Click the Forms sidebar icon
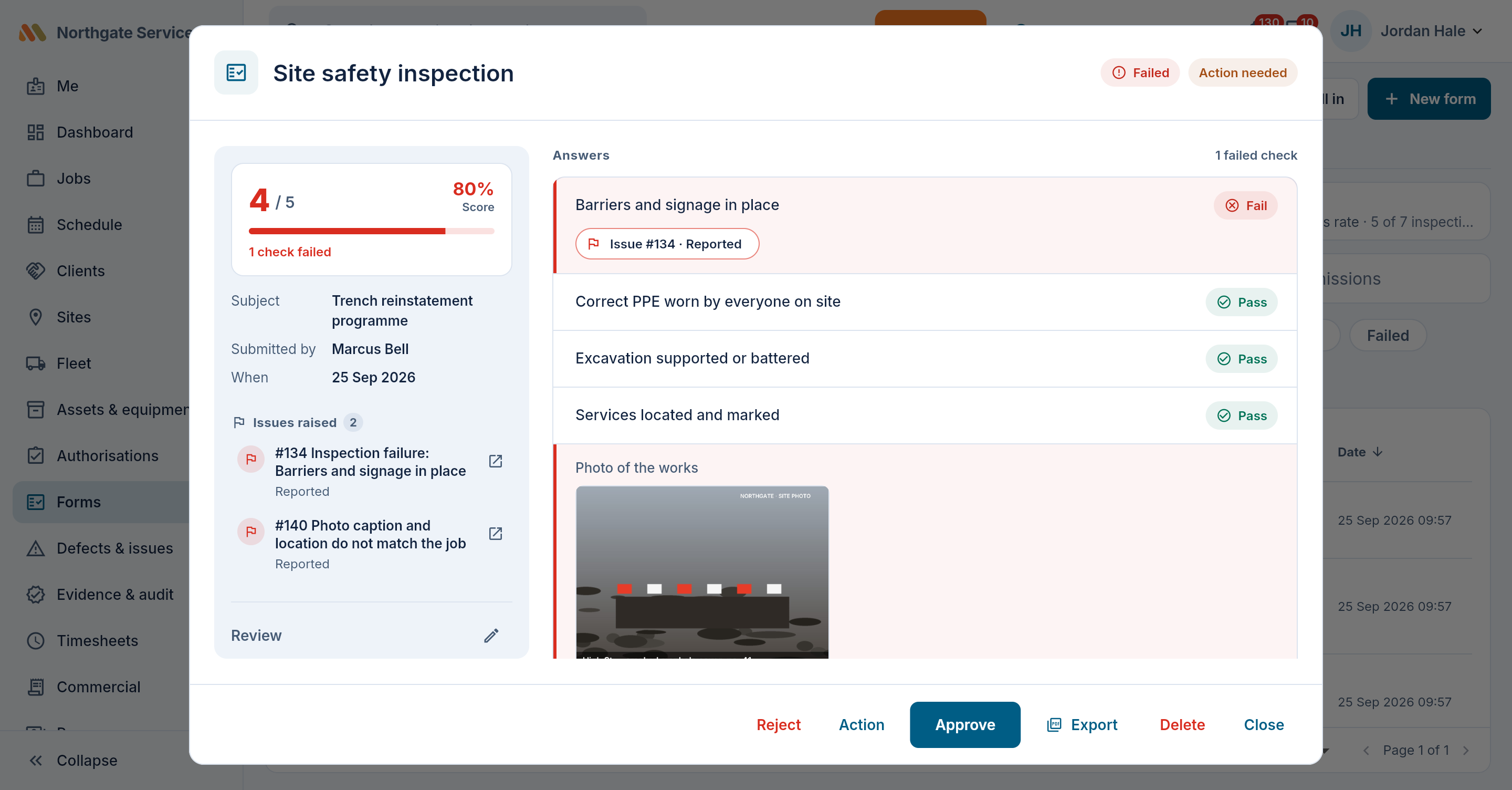This screenshot has width=1512, height=790. pos(36,502)
